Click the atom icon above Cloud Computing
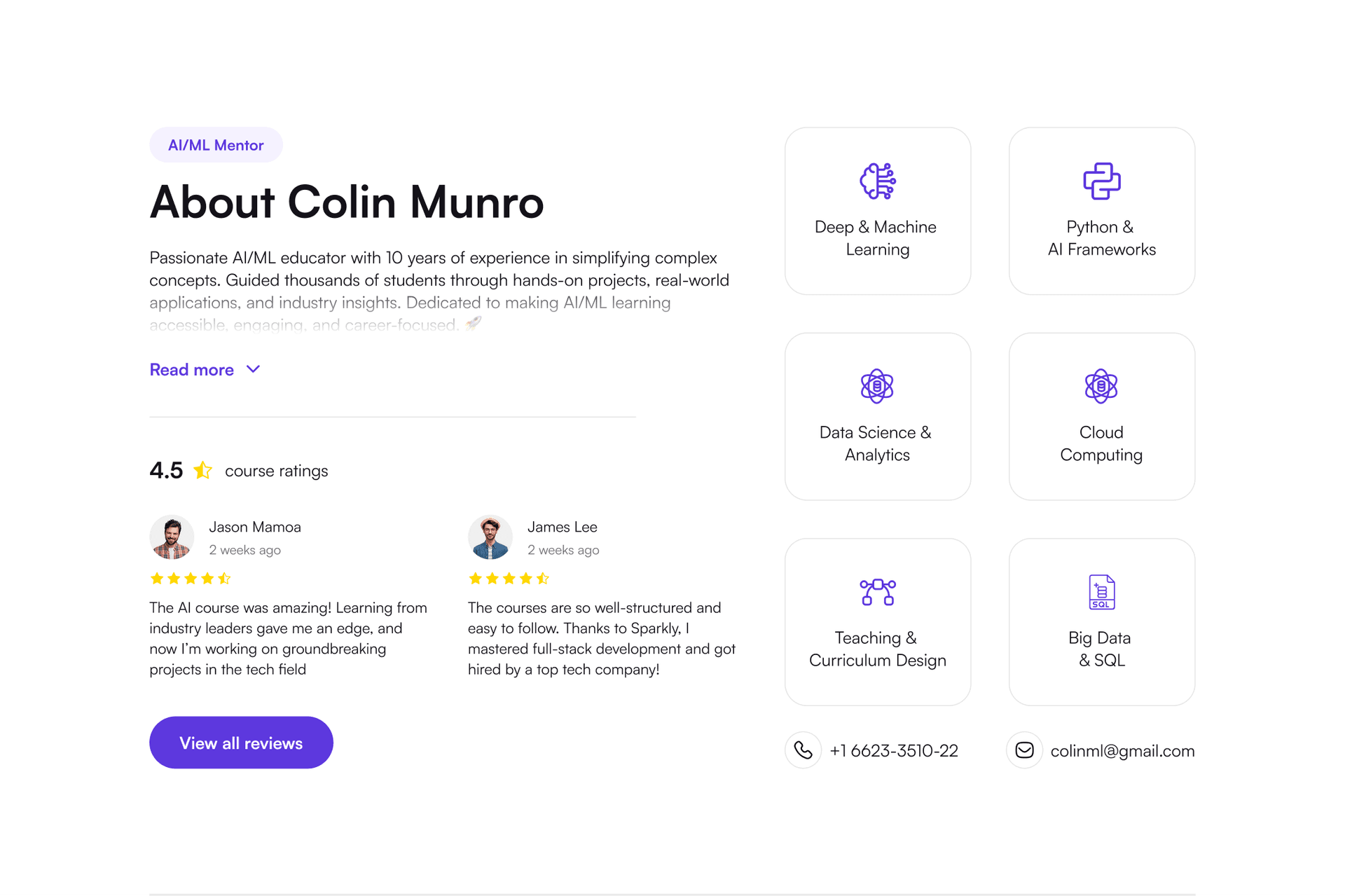 pyautogui.click(x=1101, y=386)
